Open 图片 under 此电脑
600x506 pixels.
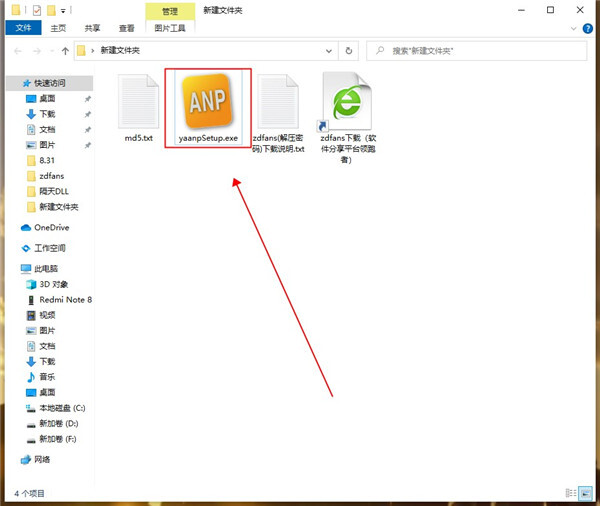47,331
